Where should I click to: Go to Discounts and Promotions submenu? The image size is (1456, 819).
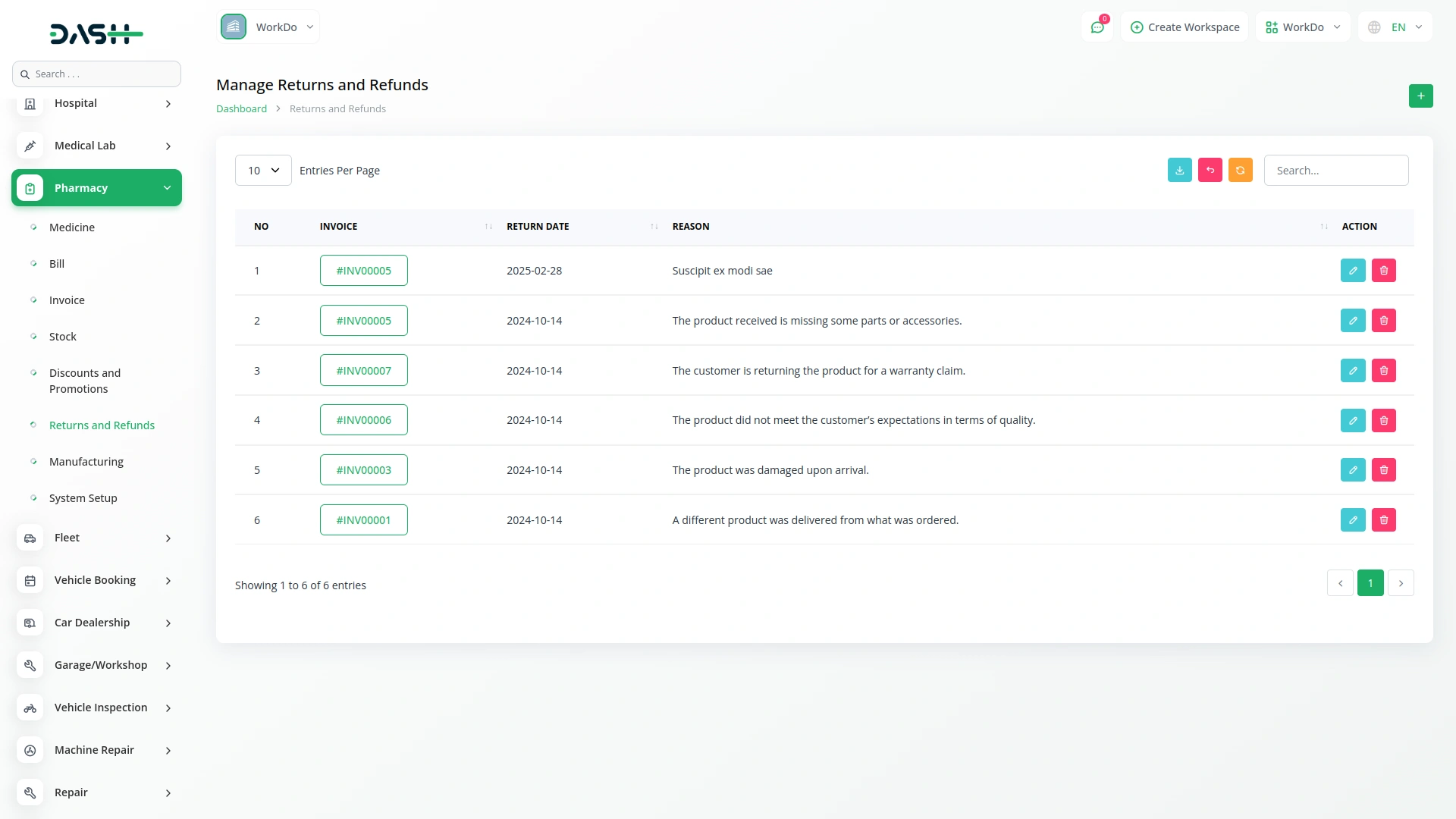pyautogui.click(x=84, y=381)
